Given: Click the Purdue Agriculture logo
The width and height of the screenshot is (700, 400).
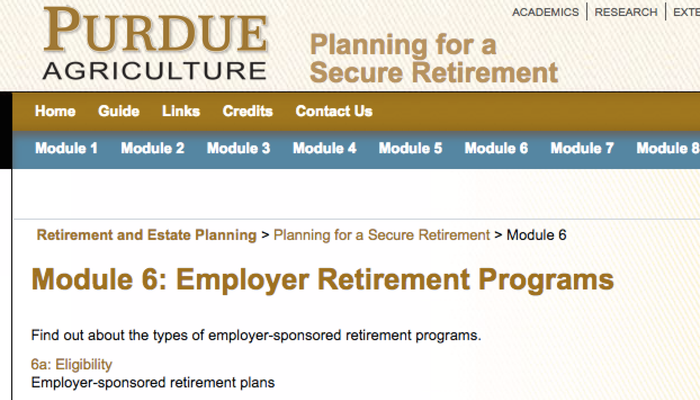Looking at the screenshot, I should (155, 44).
